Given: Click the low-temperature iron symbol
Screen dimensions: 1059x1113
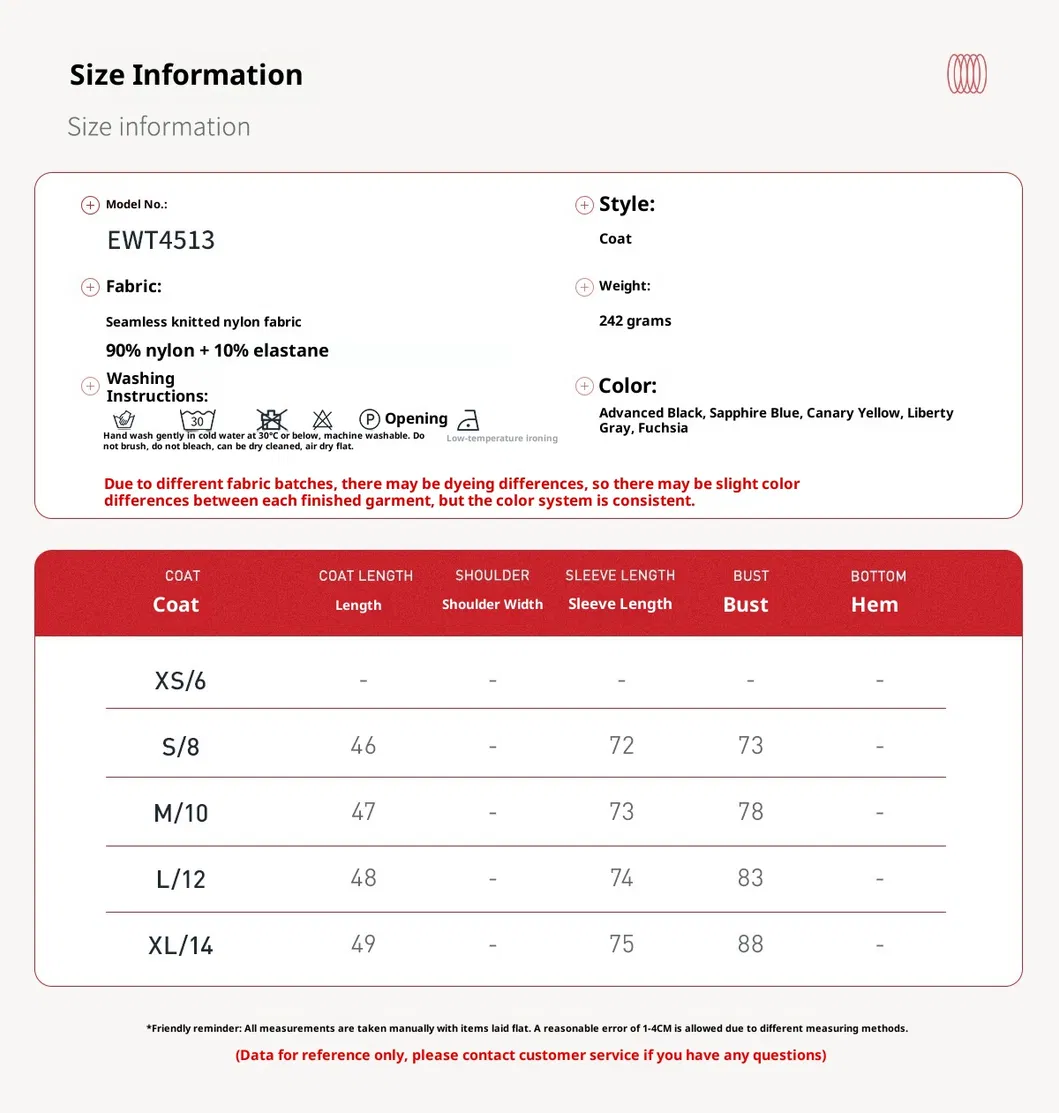Looking at the screenshot, I should pyautogui.click(x=467, y=420).
